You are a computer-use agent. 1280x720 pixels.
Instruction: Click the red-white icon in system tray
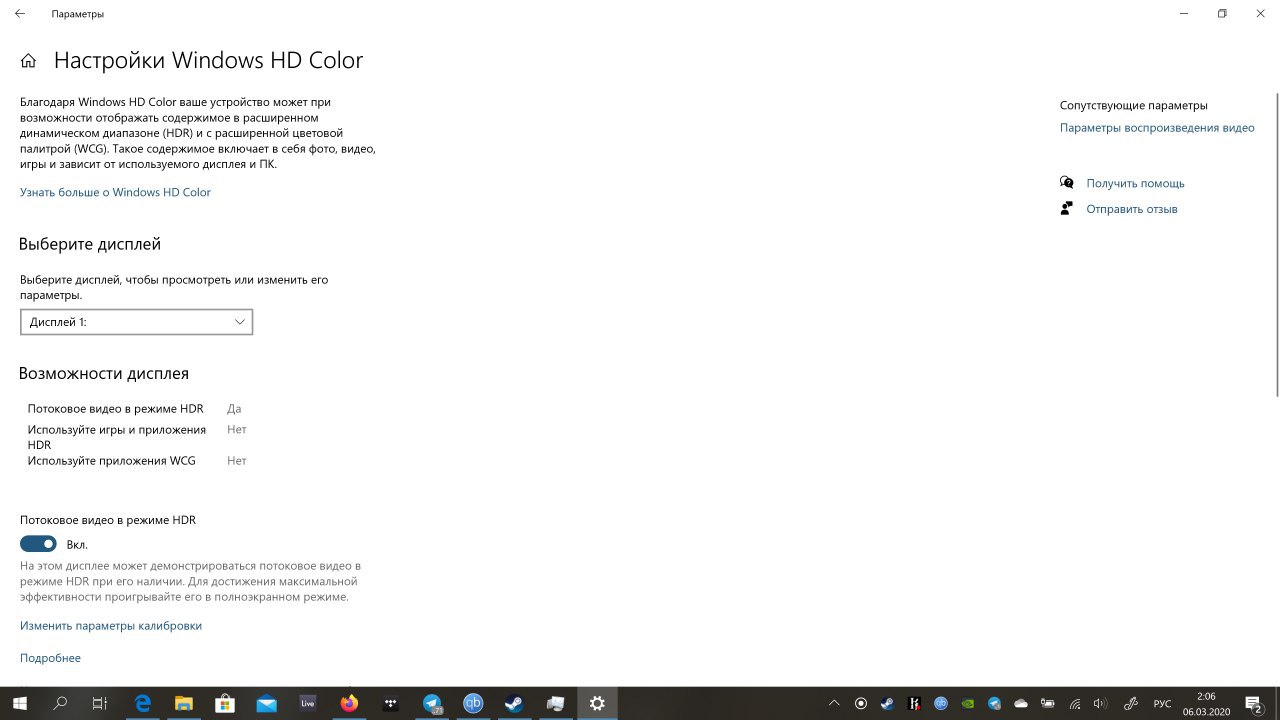[914, 704]
